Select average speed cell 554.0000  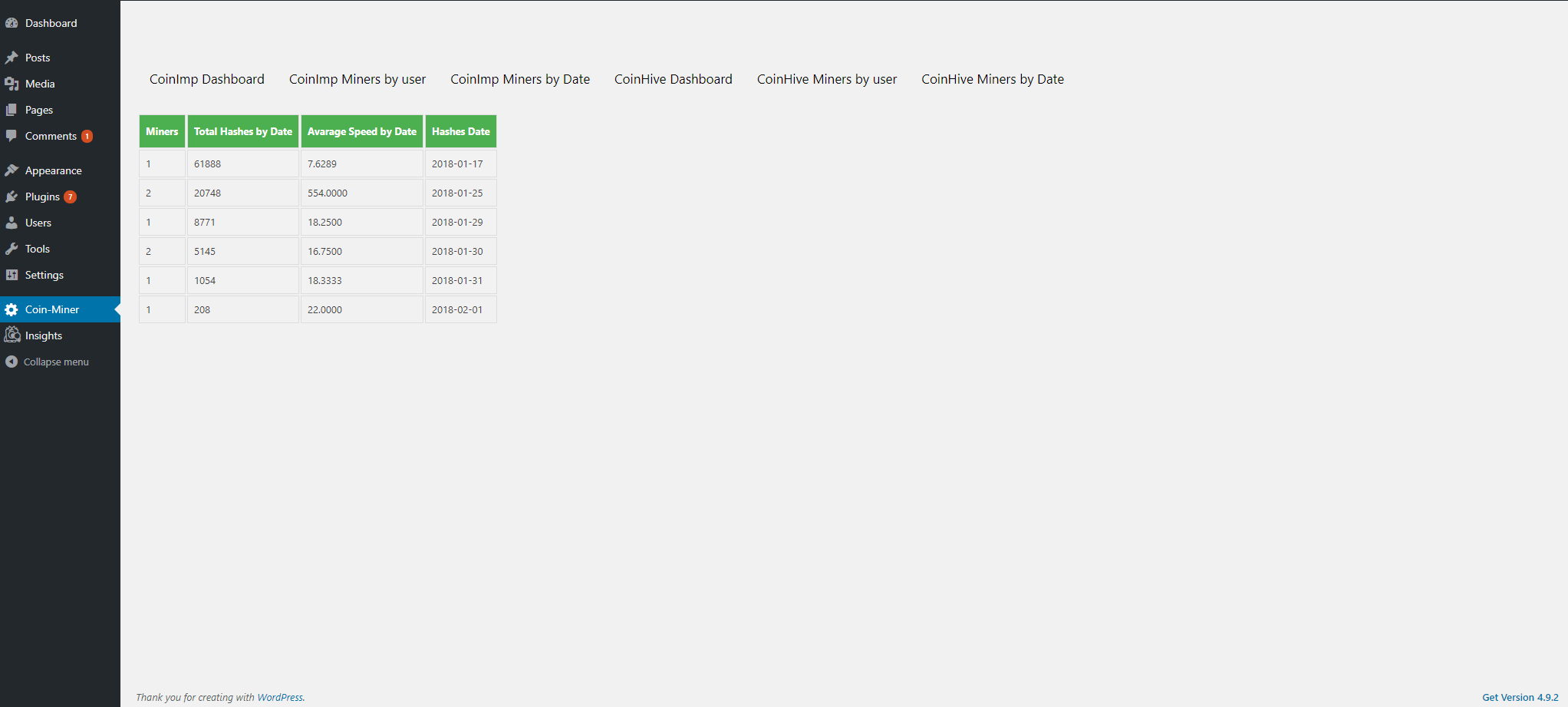coord(362,193)
